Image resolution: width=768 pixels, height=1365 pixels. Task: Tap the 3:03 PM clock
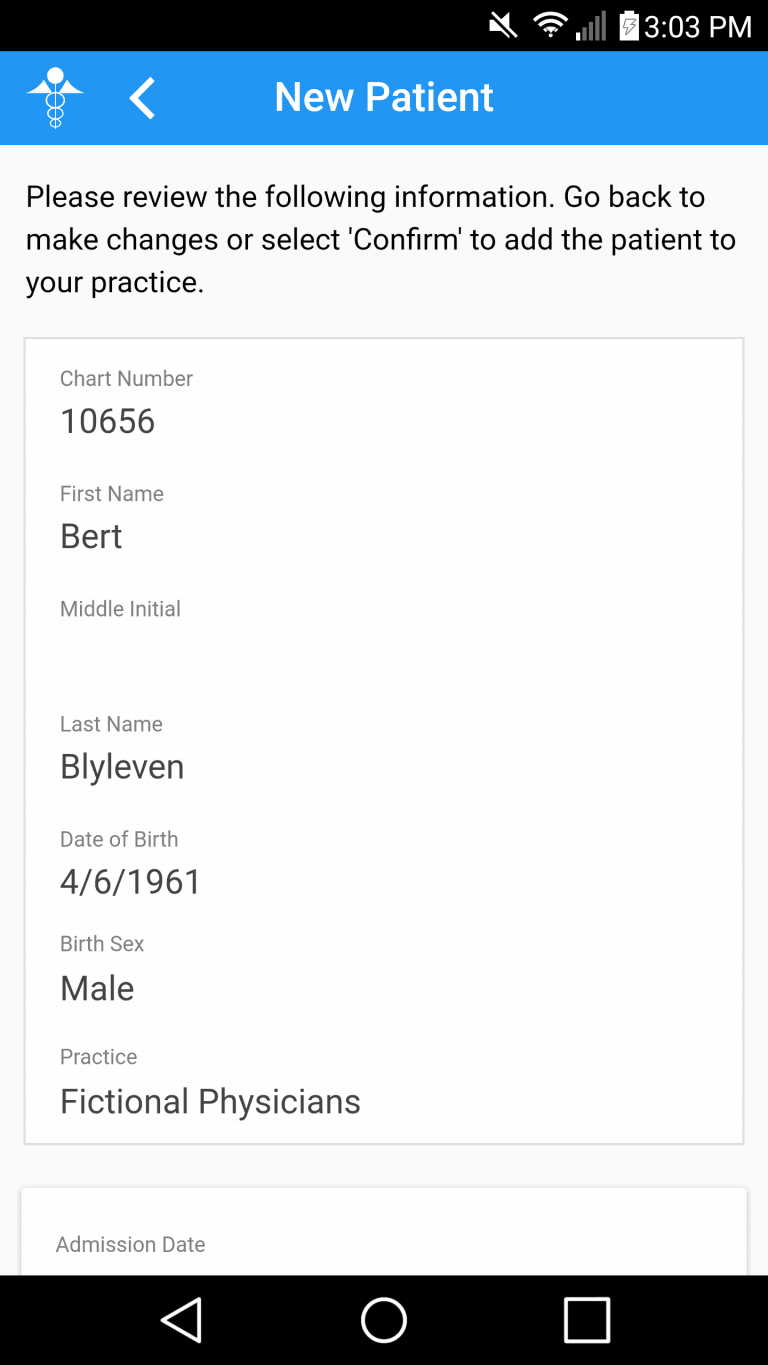[x=698, y=26]
